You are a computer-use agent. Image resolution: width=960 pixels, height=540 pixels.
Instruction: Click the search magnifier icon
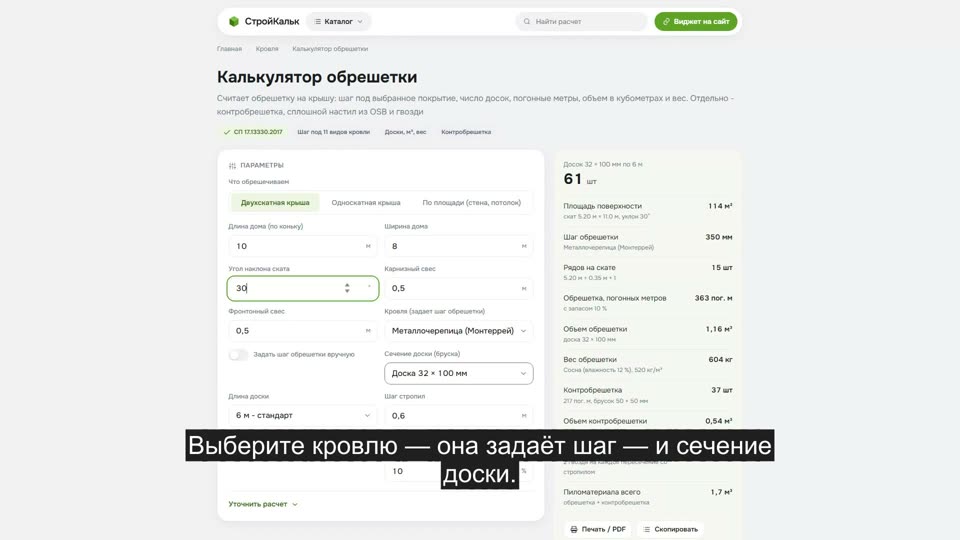[527, 21]
